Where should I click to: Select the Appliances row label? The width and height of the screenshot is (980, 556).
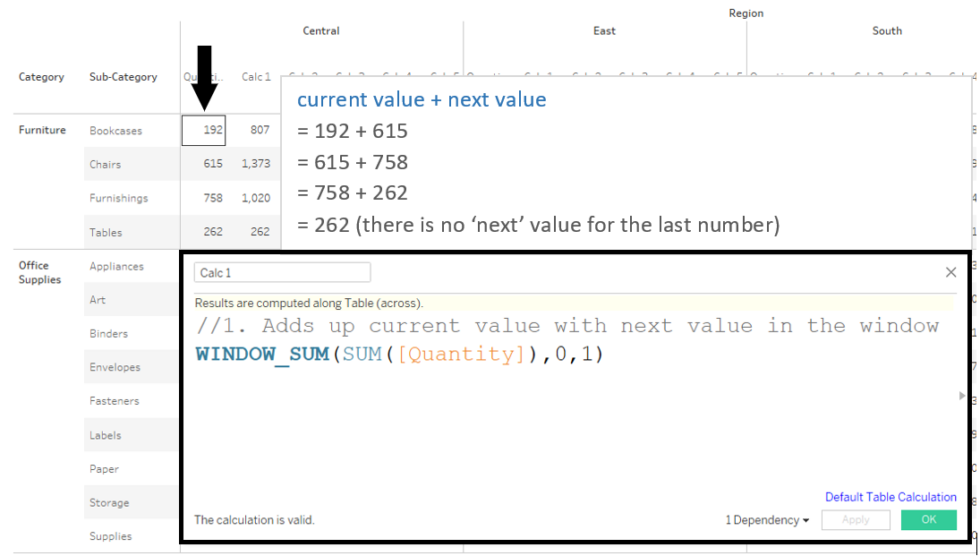click(x=116, y=266)
